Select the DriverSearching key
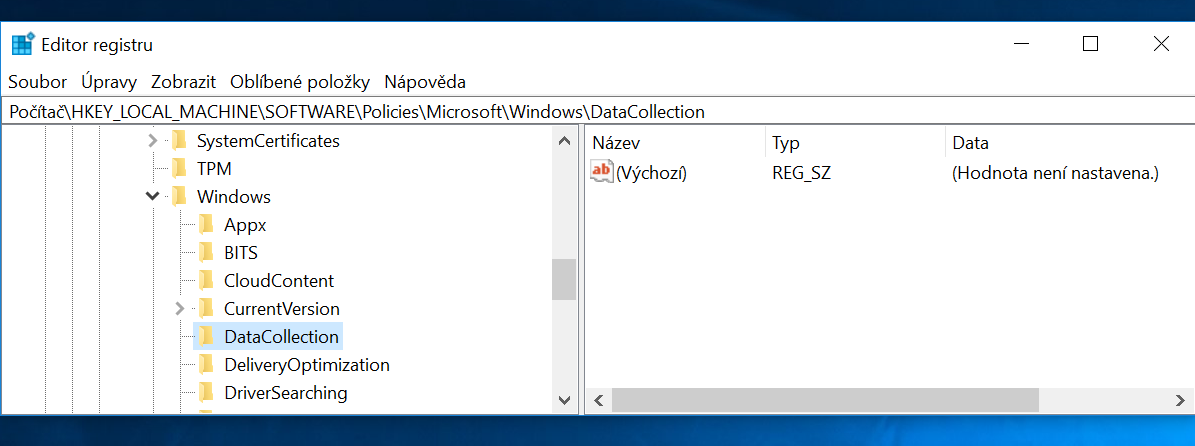 point(285,392)
